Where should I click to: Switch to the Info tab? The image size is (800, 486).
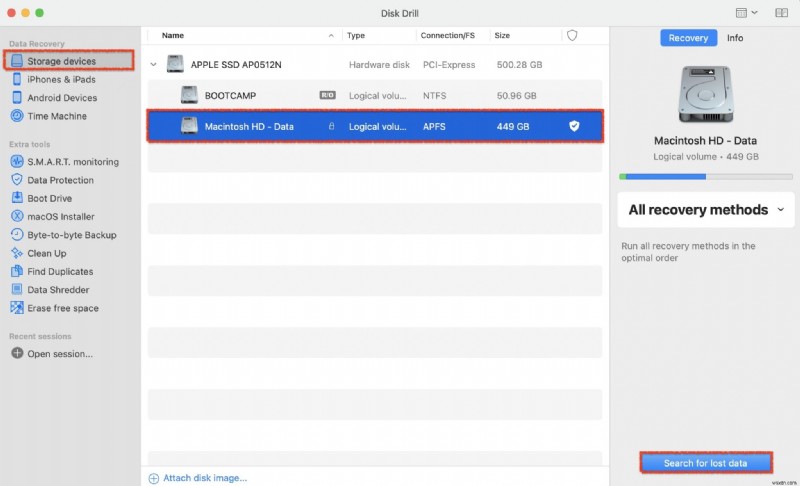(735, 38)
